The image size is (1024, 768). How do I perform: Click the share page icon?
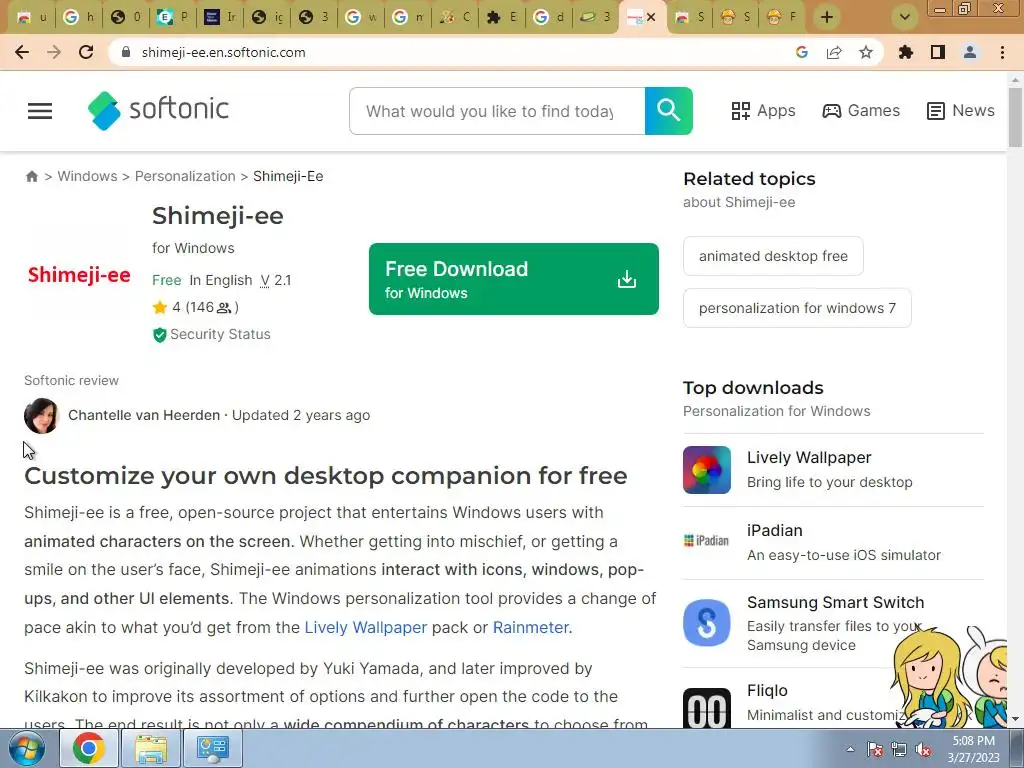click(x=834, y=52)
